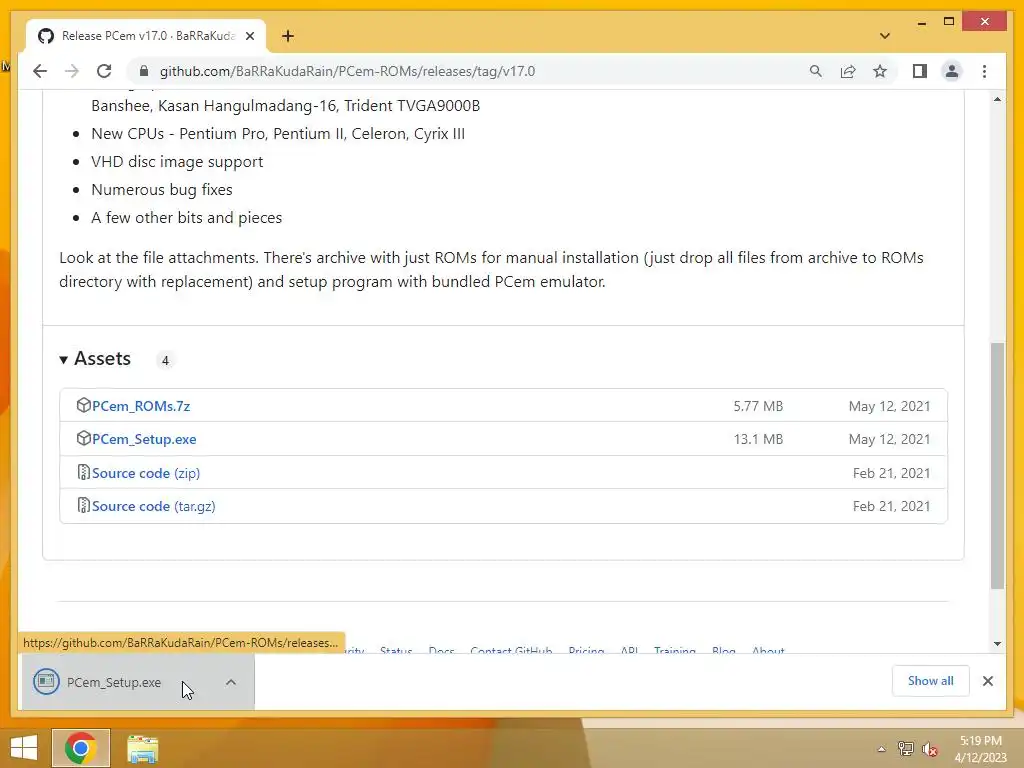Open the tab search dropdown arrow
This screenshot has height=768, width=1024.
(x=885, y=36)
